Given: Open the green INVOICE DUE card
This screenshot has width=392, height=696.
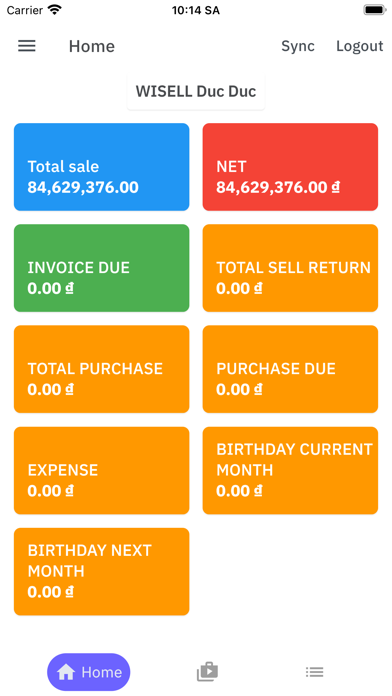Looking at the screenshot, I should point(102,268).
